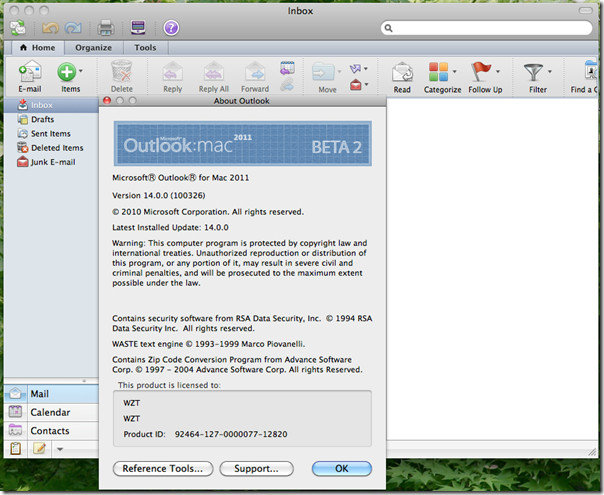The height and width of the screenshot is (495, 604).
Task: Expand the Junk dropdown arrow
Action: point(366,84)
